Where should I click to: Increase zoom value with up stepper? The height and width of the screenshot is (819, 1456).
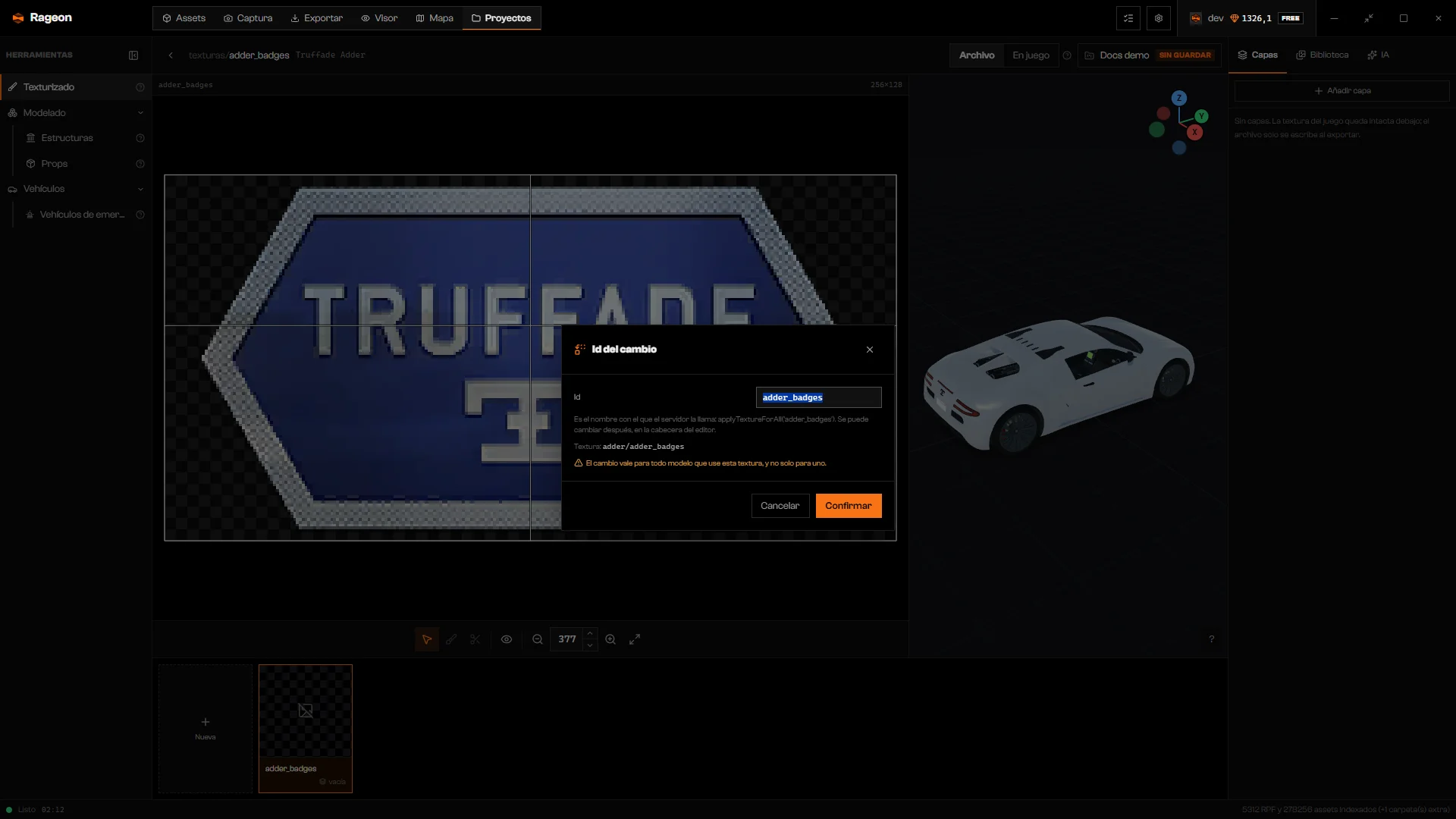coord(590,634)
